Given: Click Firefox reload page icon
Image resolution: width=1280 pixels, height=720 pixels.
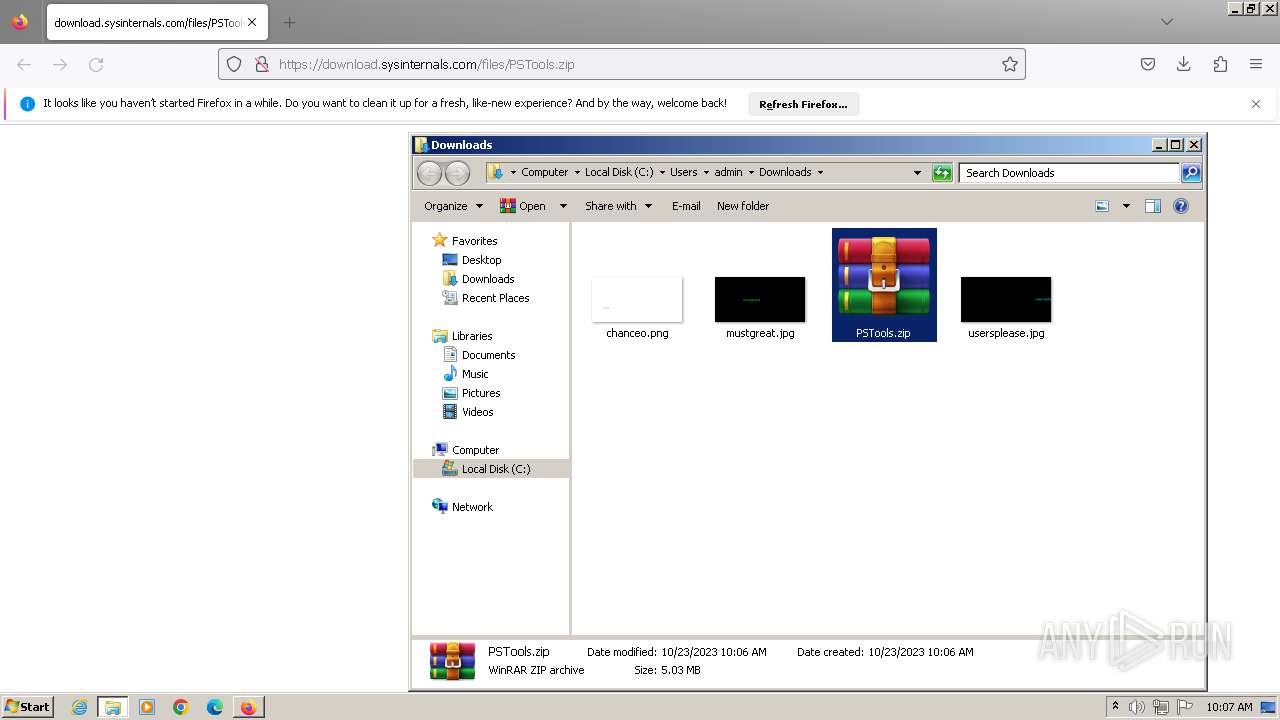Looking at the screenshot, I should coord(96,64).
